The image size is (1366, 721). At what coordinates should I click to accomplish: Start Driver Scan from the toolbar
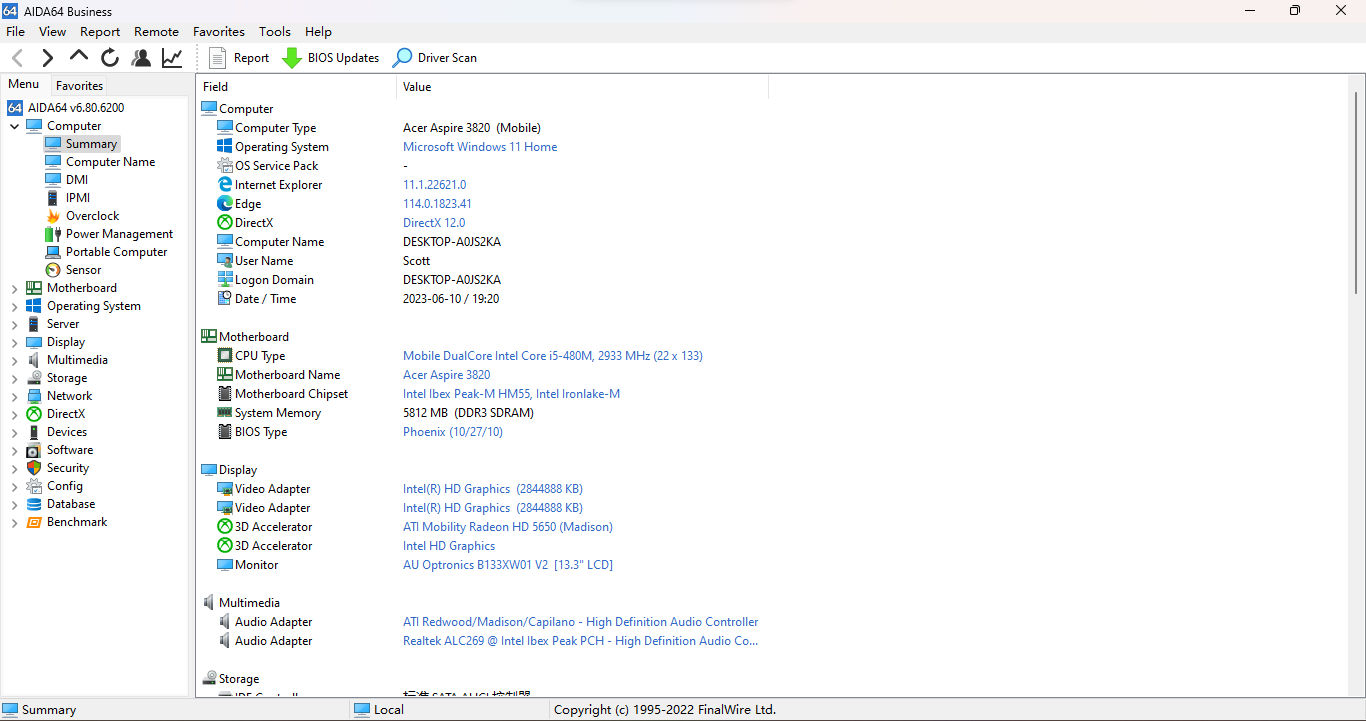tap(435, 58)
